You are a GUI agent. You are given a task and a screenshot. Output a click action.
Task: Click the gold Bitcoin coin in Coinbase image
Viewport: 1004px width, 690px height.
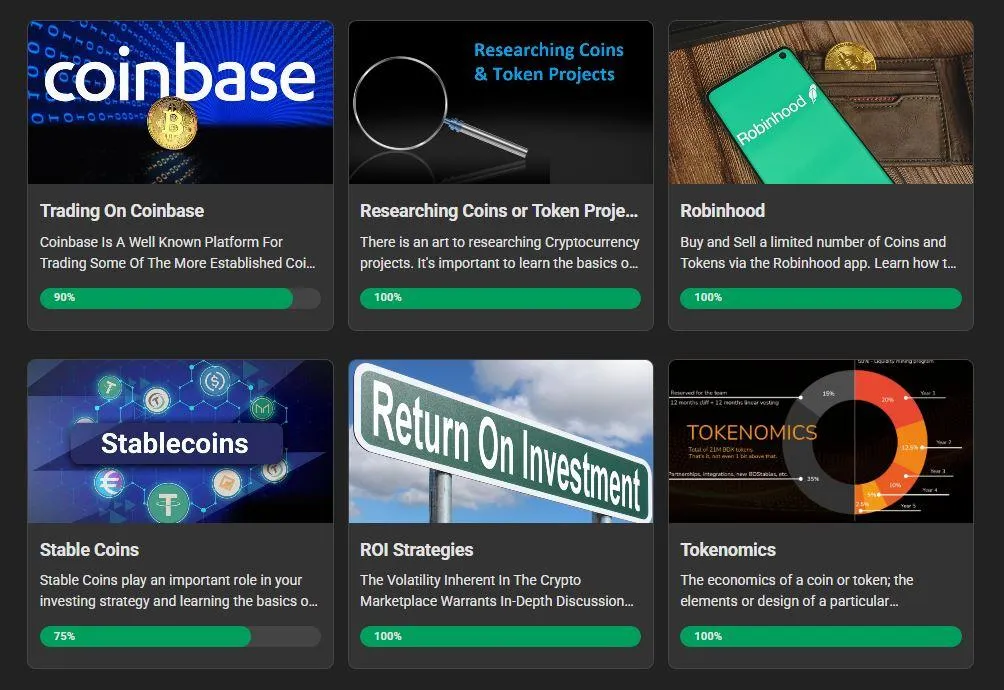(x=172, y=124)
